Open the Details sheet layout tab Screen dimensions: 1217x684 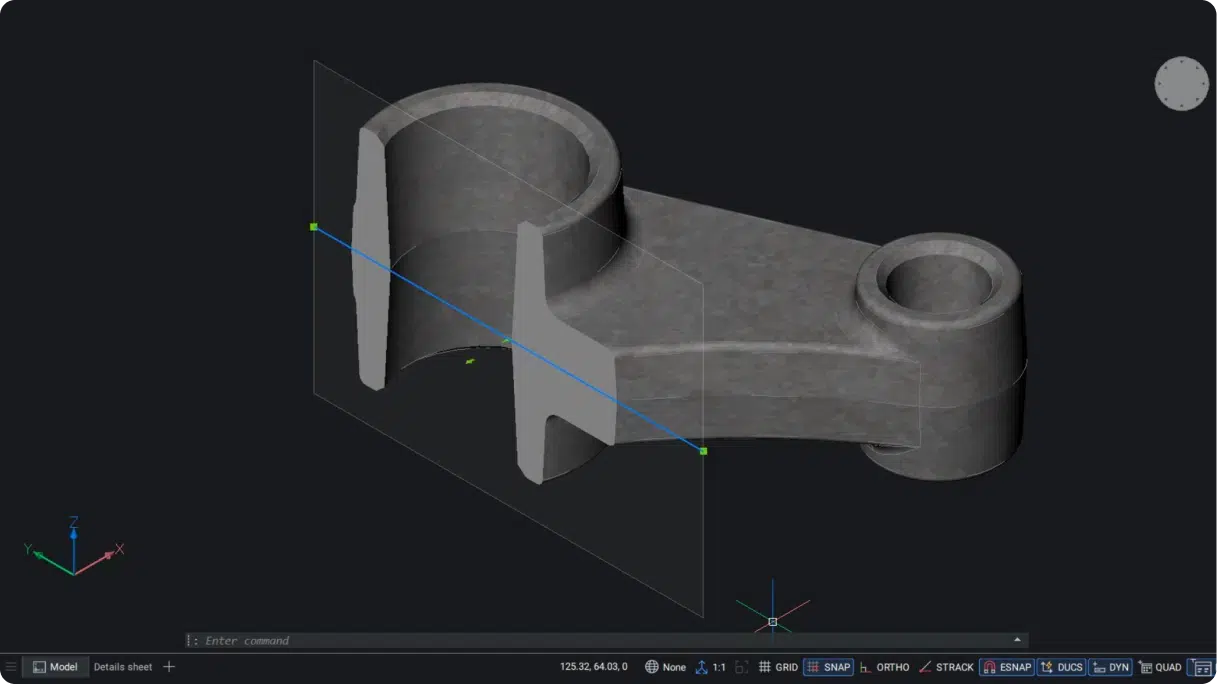click(x=123, y=667)
